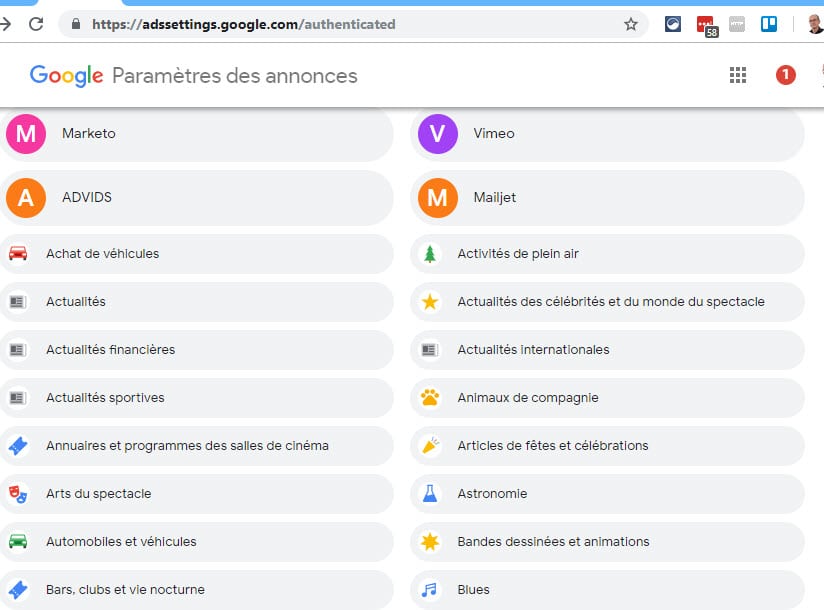Click the newspaper icon beside Actualités sportives
824x610 pixels.
click(18, 398)
